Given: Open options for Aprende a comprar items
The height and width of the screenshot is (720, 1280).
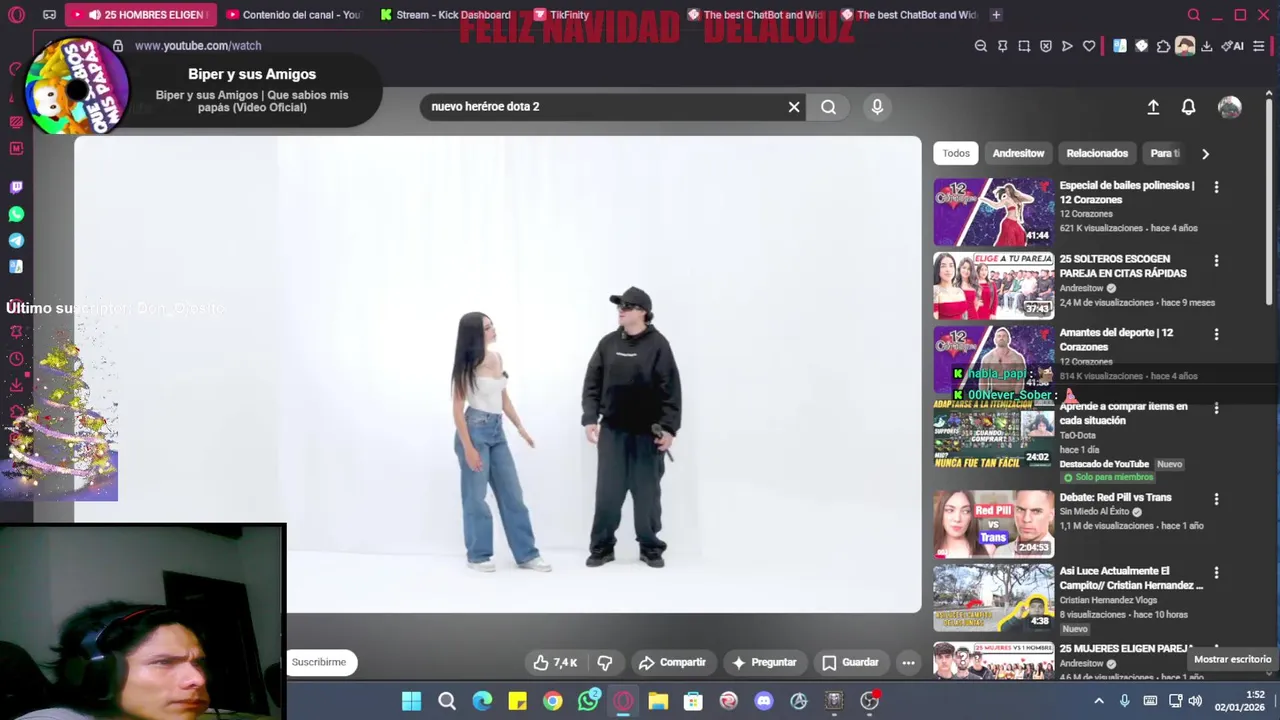Looking at the screenshot, I should [1216, 408].
